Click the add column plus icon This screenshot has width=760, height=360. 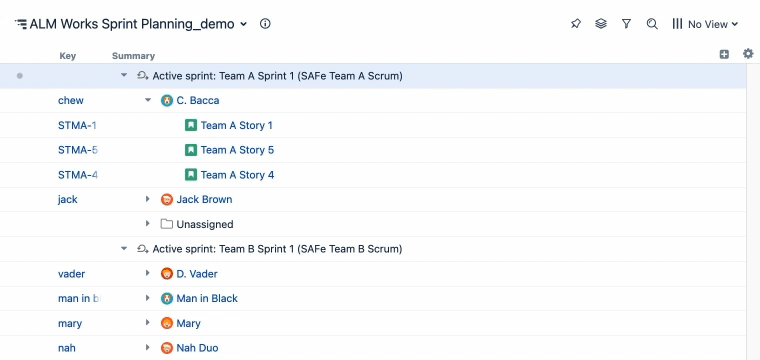(x=724, y=54)
